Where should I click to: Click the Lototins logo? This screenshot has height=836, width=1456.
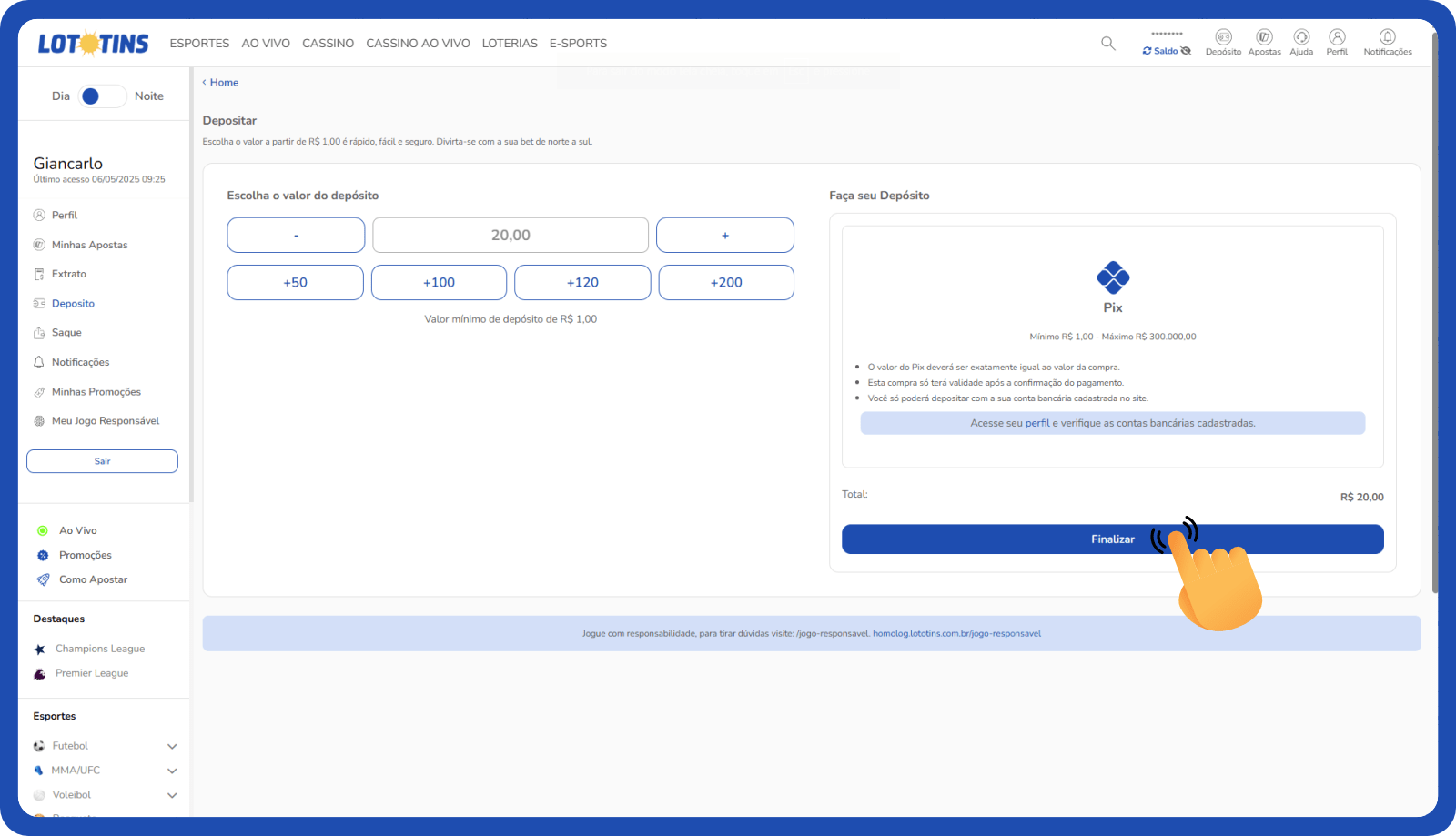coord(93,43)
